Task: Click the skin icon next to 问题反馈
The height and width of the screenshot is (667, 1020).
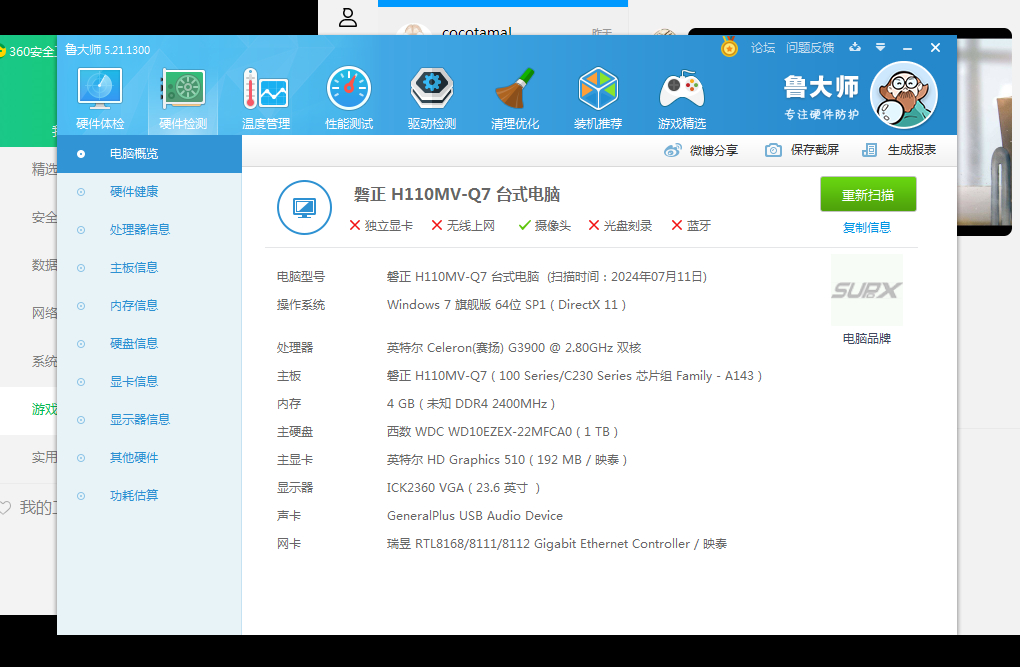Action: [855, 47]
